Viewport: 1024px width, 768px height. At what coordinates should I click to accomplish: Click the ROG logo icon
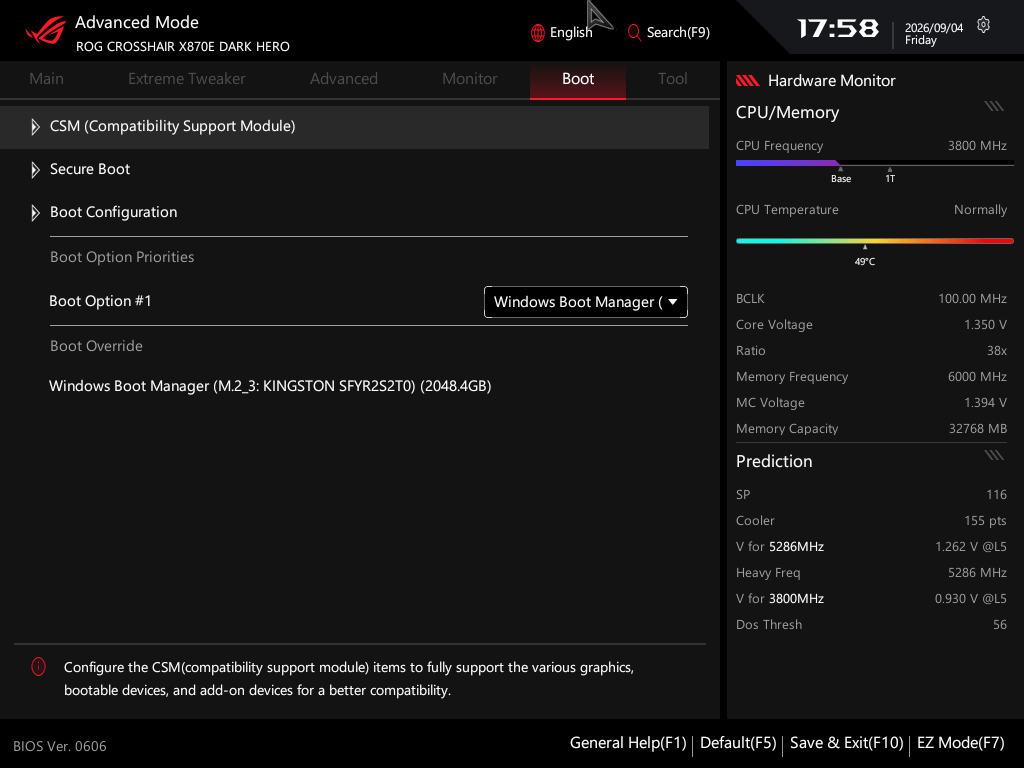[46, 31]
